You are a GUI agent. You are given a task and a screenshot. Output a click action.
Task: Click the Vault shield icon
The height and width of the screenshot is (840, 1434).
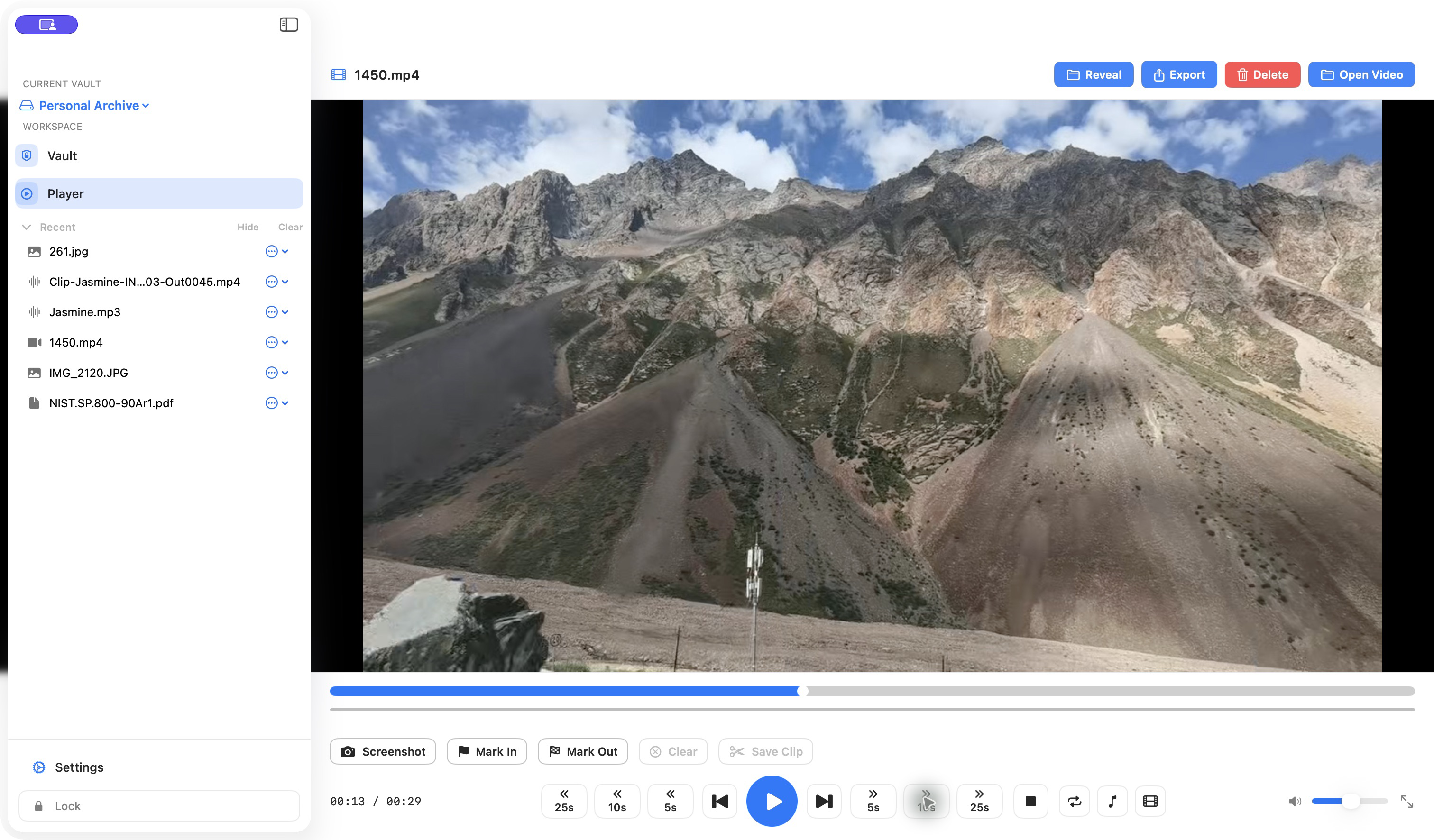click(27, 156)
